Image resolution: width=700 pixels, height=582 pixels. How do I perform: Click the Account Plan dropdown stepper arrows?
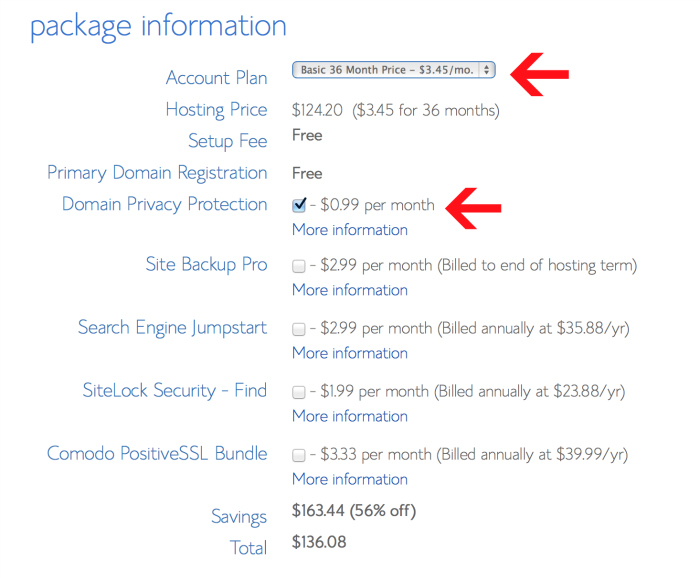[486, 70]
